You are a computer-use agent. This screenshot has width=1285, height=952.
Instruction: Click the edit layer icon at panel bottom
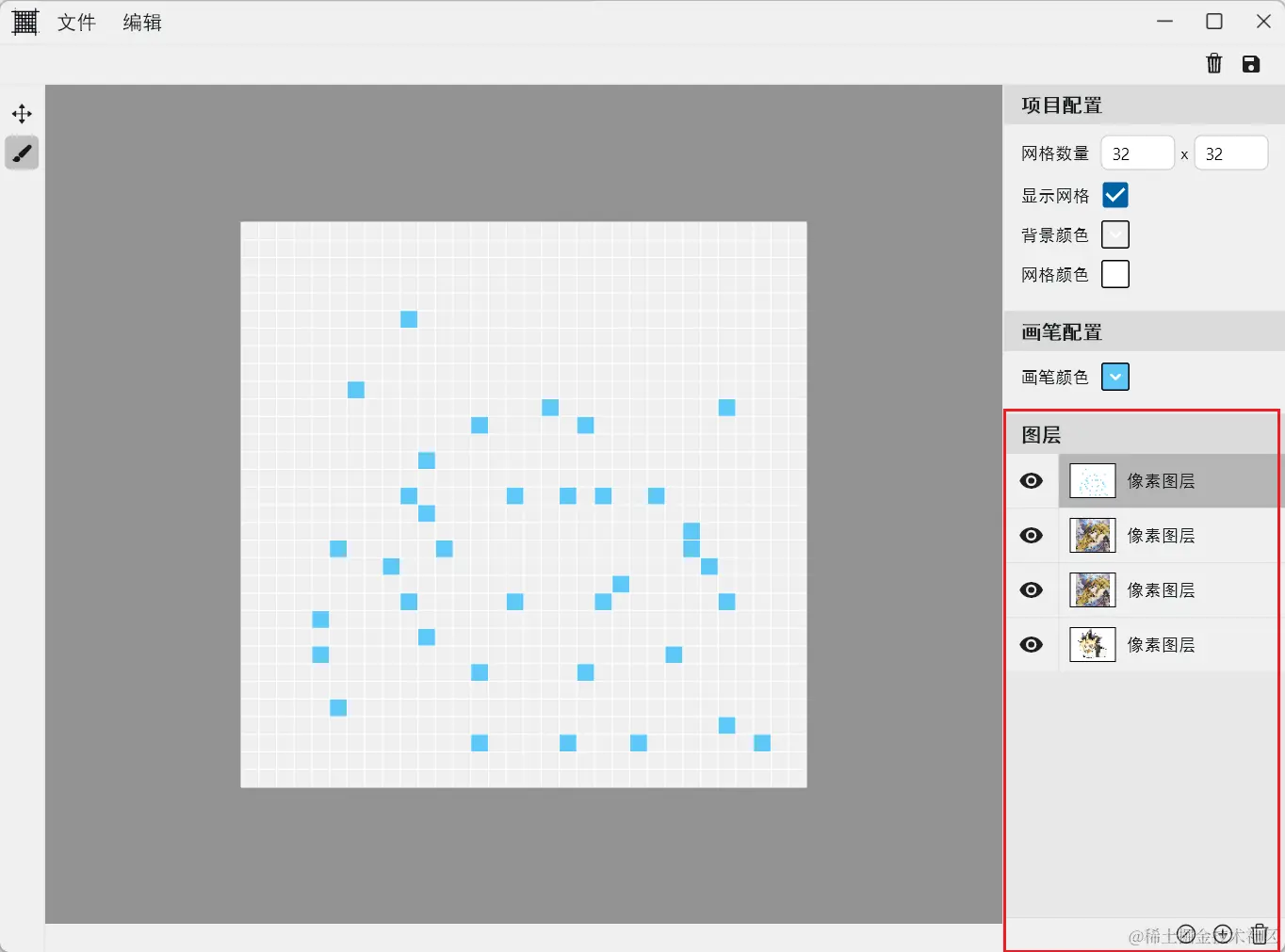[1187, 933]
